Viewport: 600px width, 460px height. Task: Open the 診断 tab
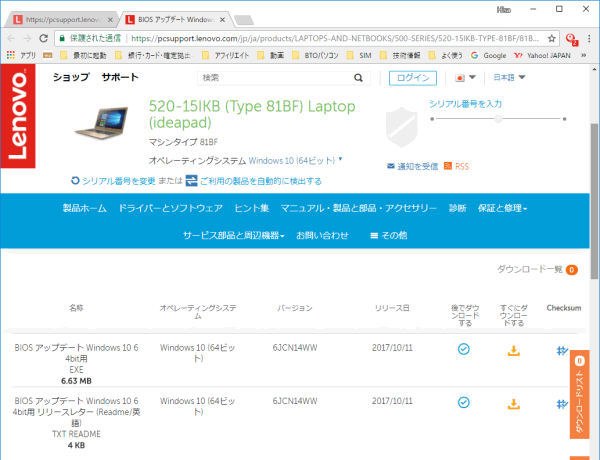[458, 208]
